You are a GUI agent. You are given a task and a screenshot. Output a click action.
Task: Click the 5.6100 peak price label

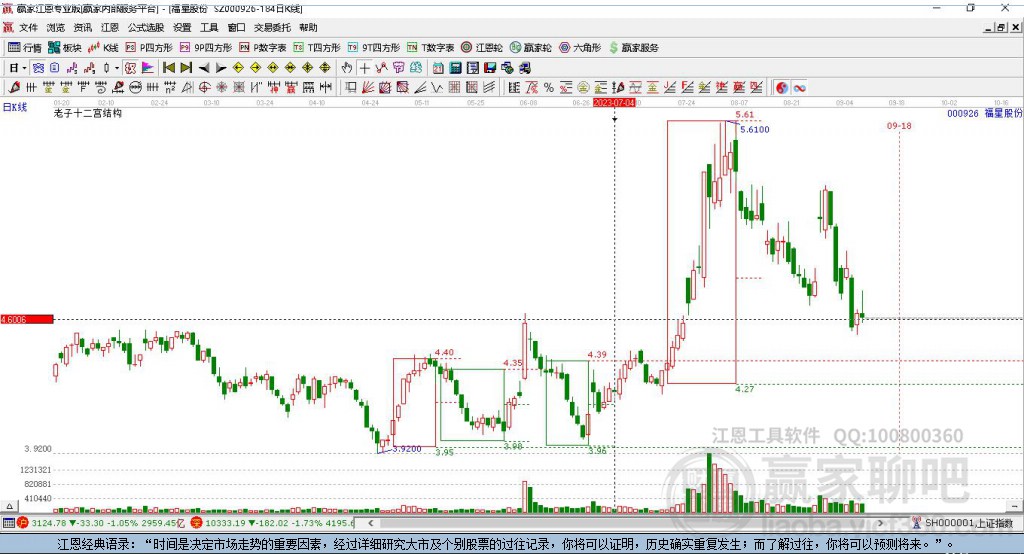[755, 129]
